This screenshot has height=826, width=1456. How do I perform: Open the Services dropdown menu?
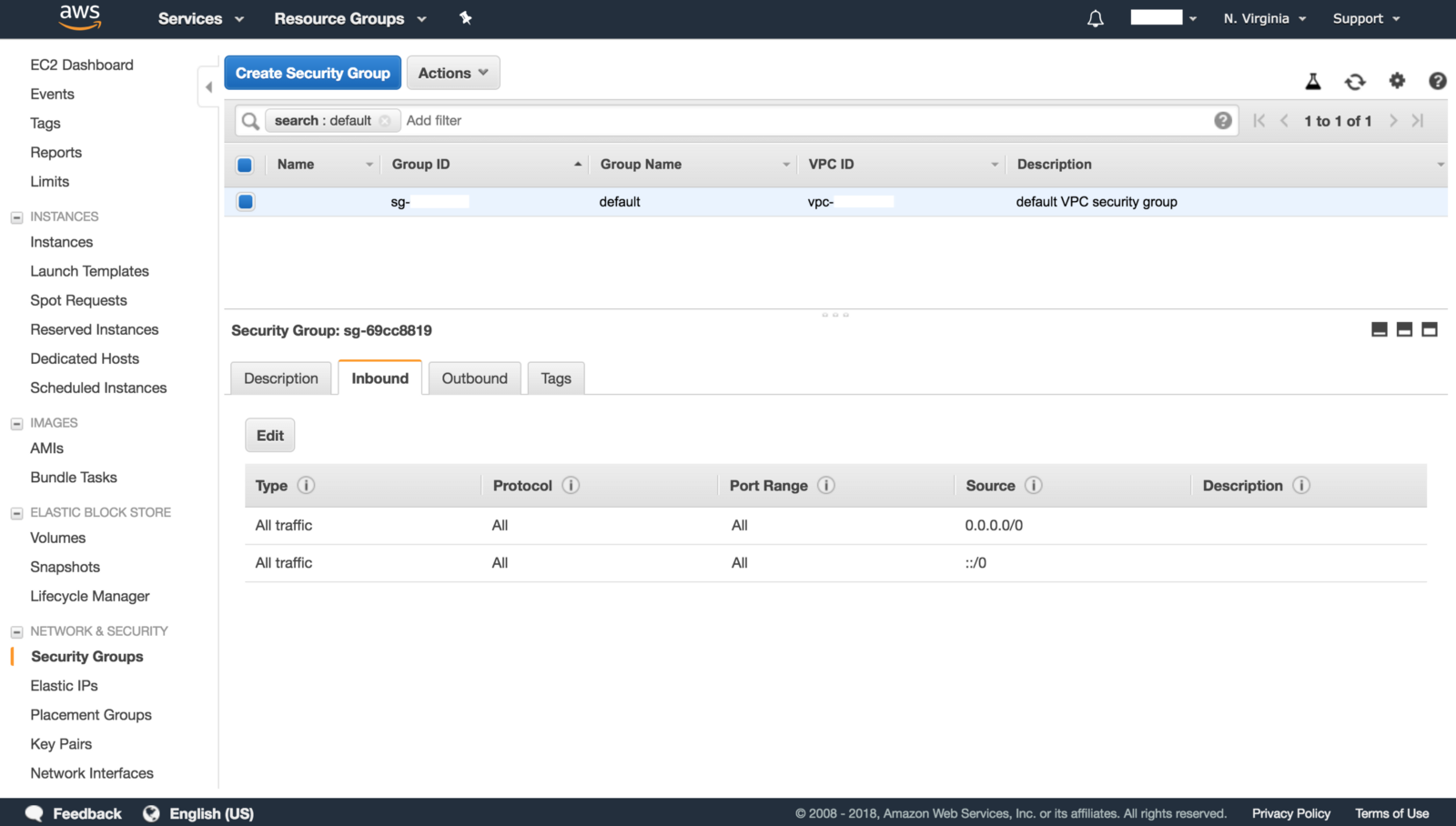coord(201,18)
